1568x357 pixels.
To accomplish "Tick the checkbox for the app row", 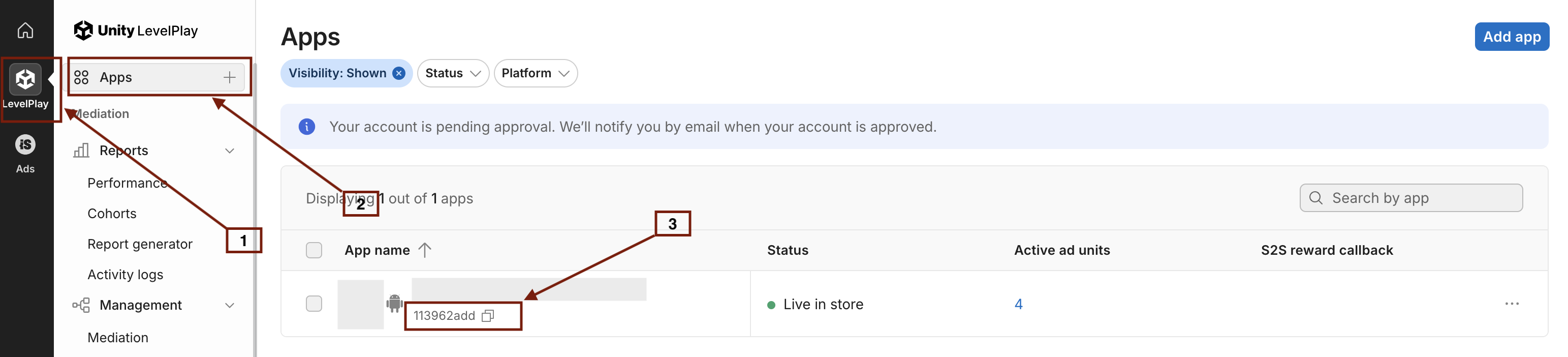I will [x=314, y=304].
